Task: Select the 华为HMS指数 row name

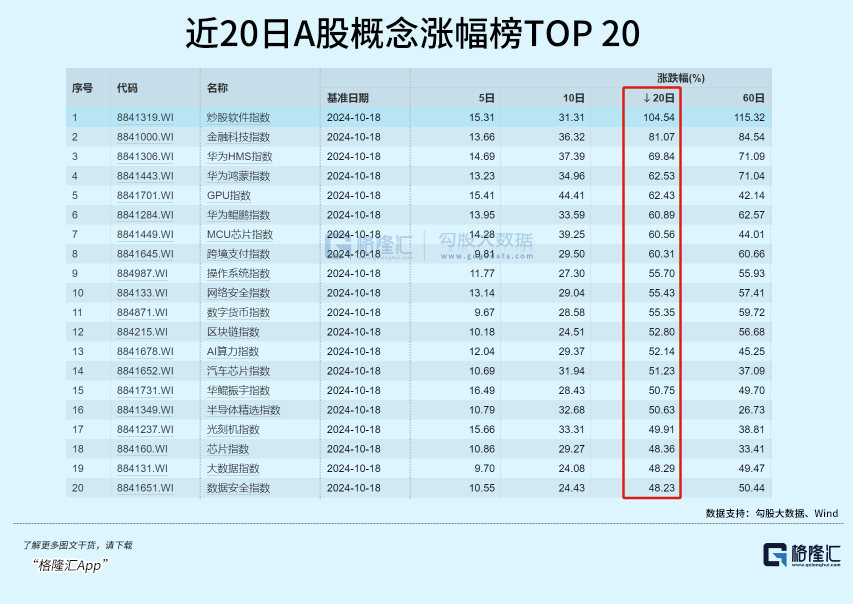Action: click(x=239, y=157)
